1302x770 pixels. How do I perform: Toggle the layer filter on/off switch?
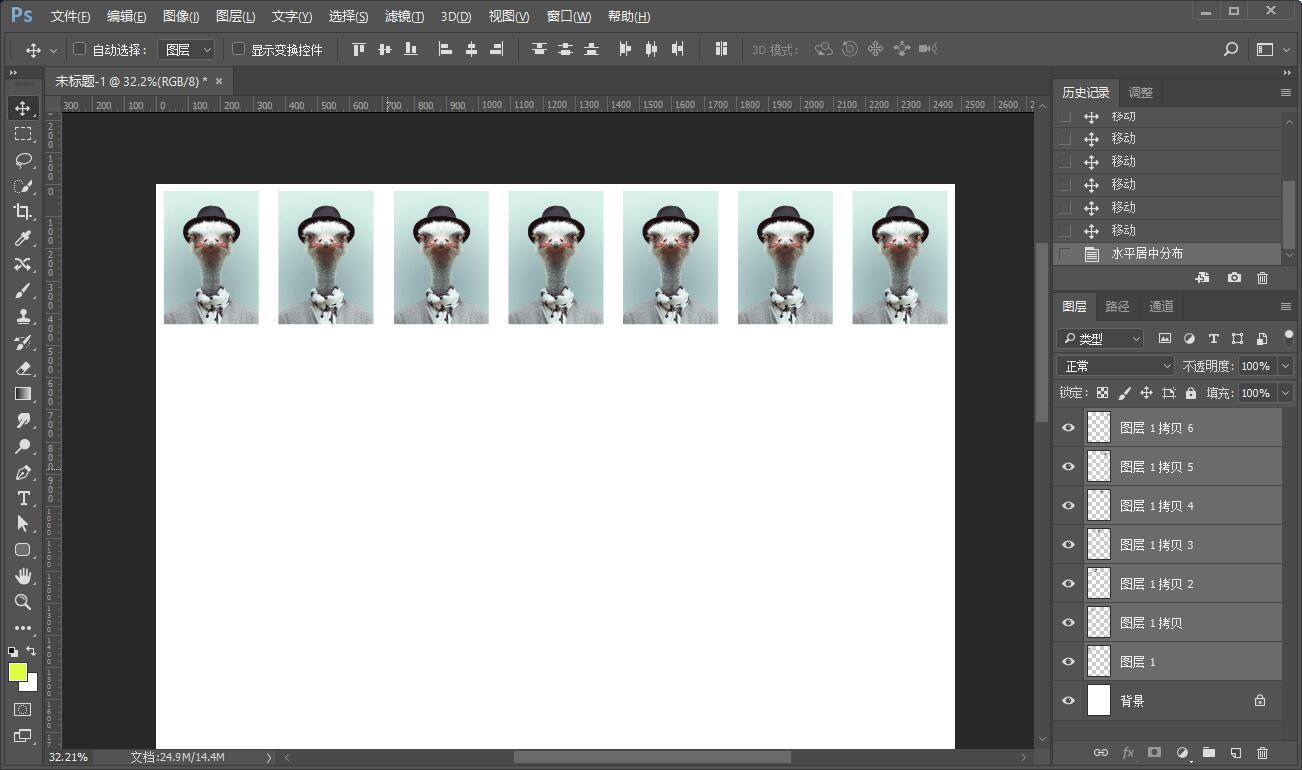point(1289,338)
